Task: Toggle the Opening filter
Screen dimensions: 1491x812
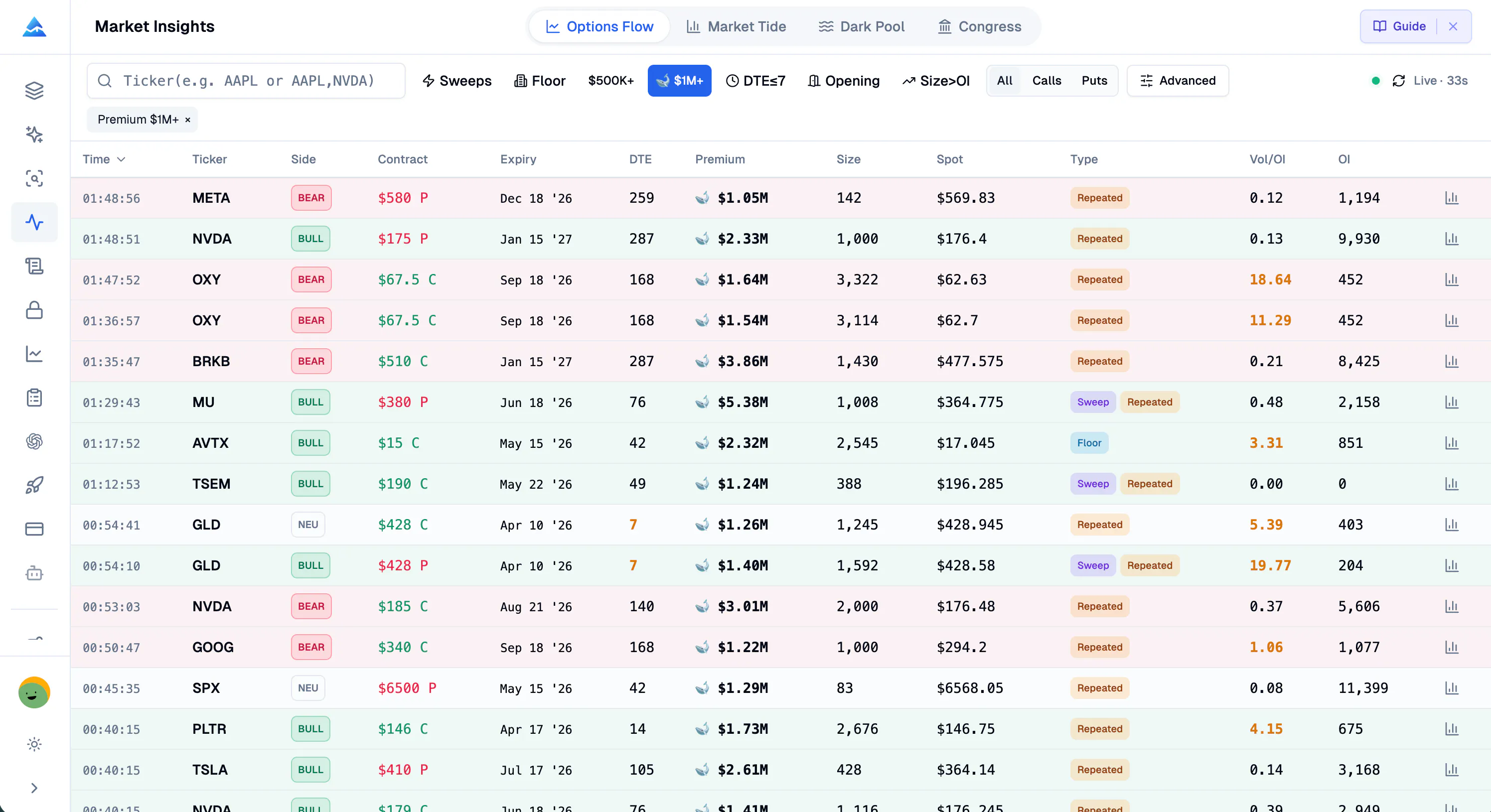Action: coord(843,80)
